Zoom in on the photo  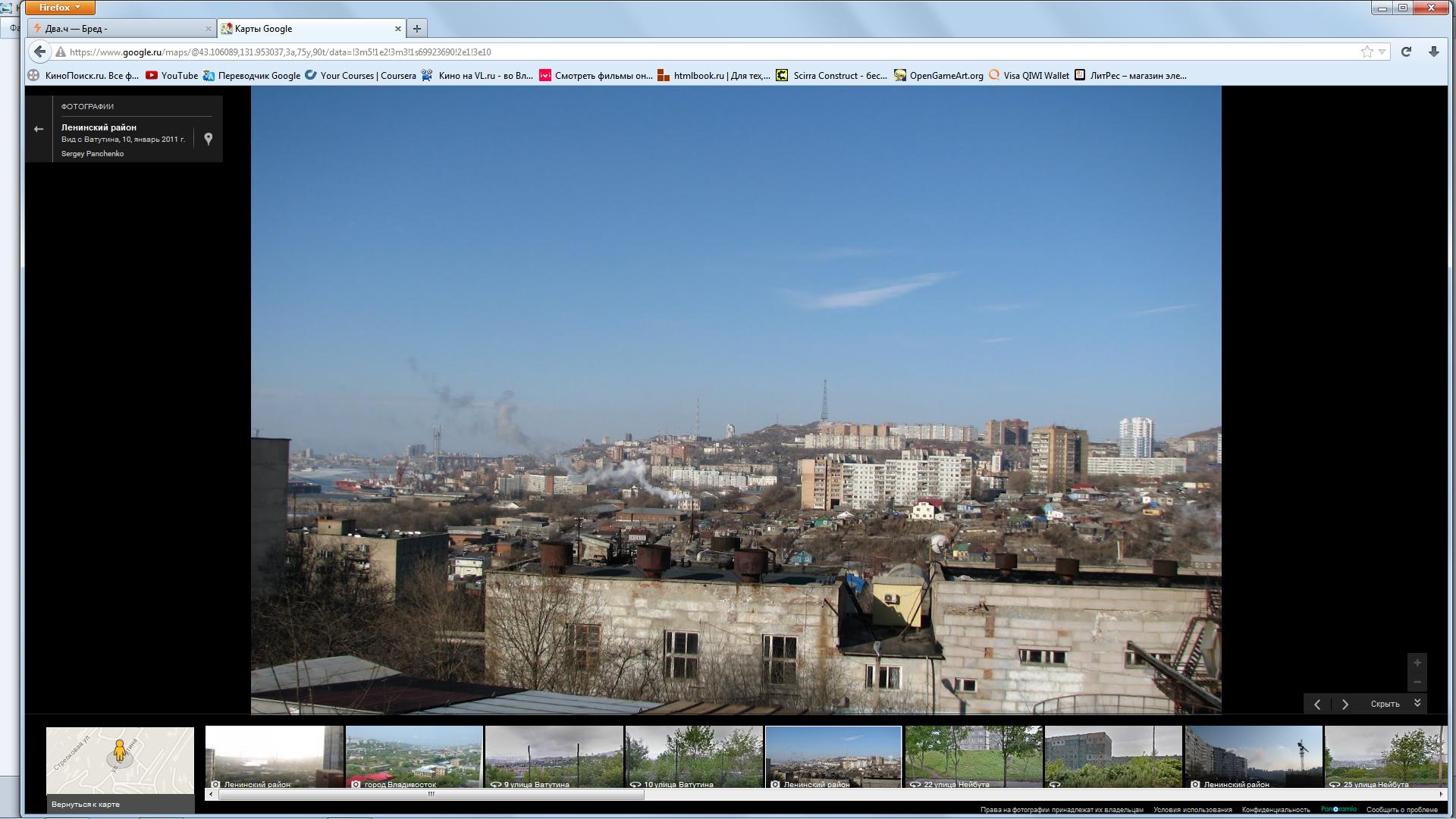[1417, 663]
